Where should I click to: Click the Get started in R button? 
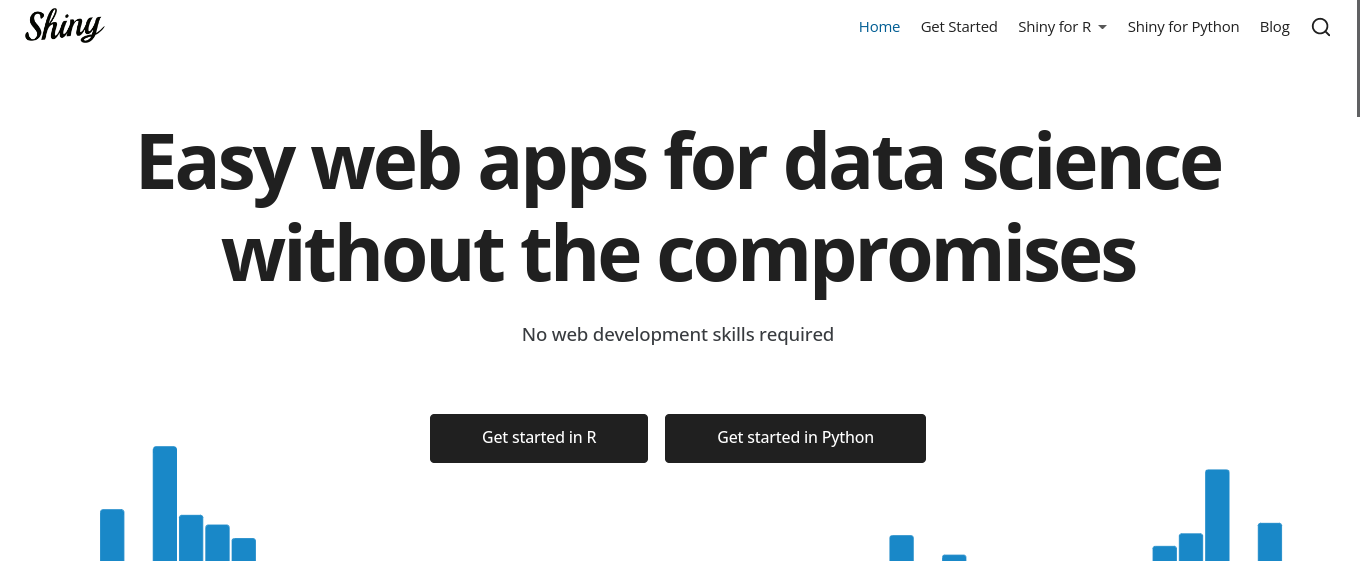(x=539, y=438)
